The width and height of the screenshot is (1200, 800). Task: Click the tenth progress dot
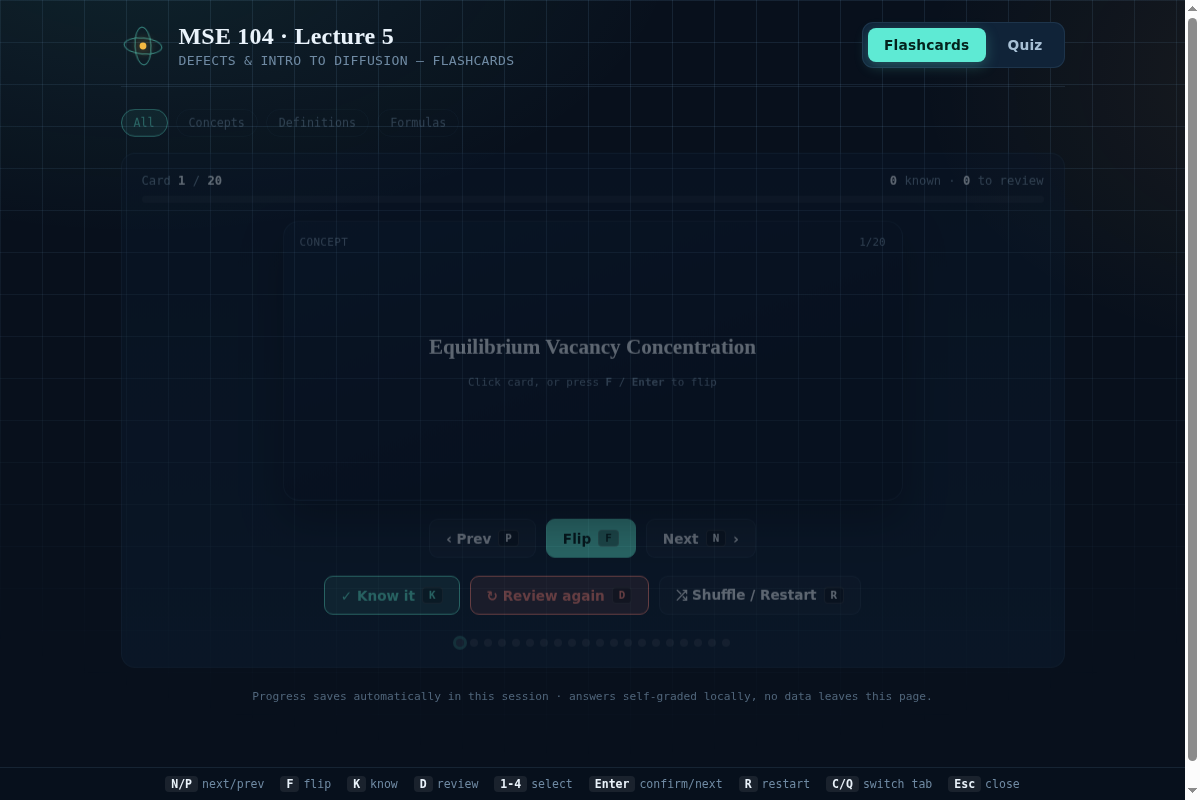click(x=586, y=643)
